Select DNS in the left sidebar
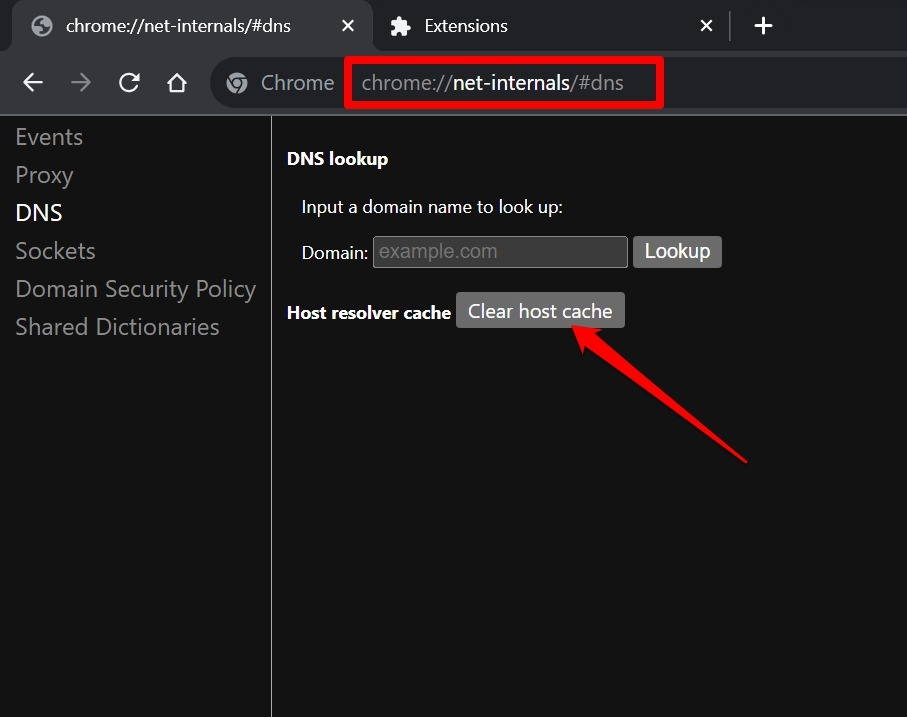The height and width of the screenshot is (717, 907). click(x=39, y=213)
